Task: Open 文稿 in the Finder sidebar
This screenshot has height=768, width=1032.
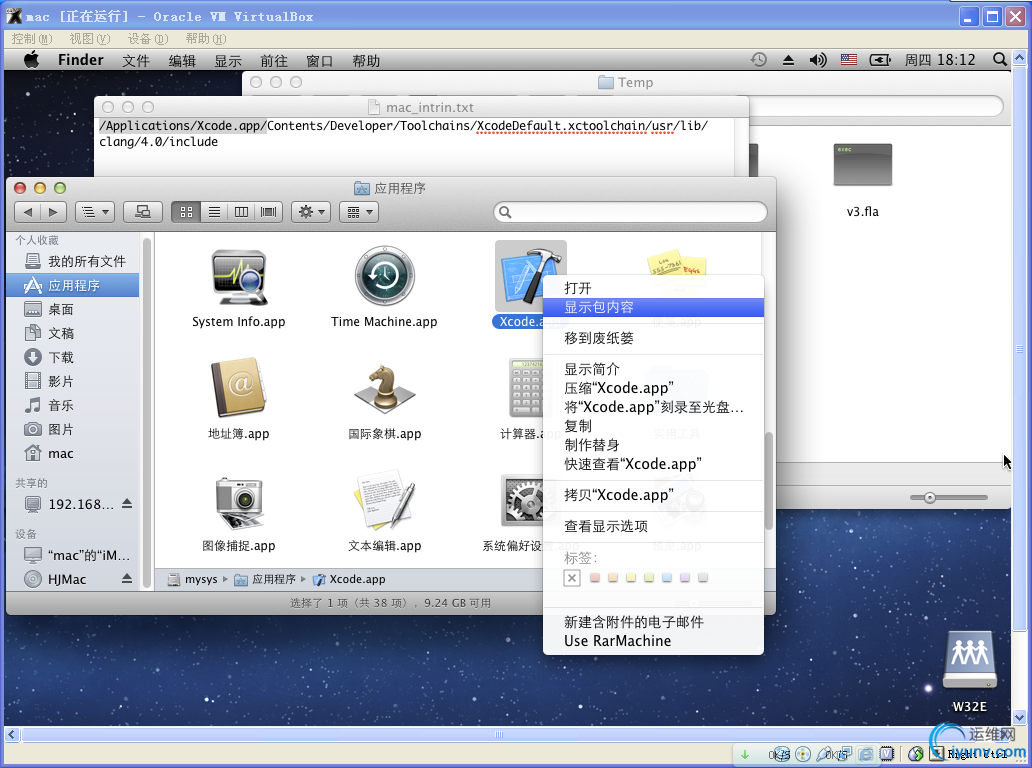Action: 74,334
